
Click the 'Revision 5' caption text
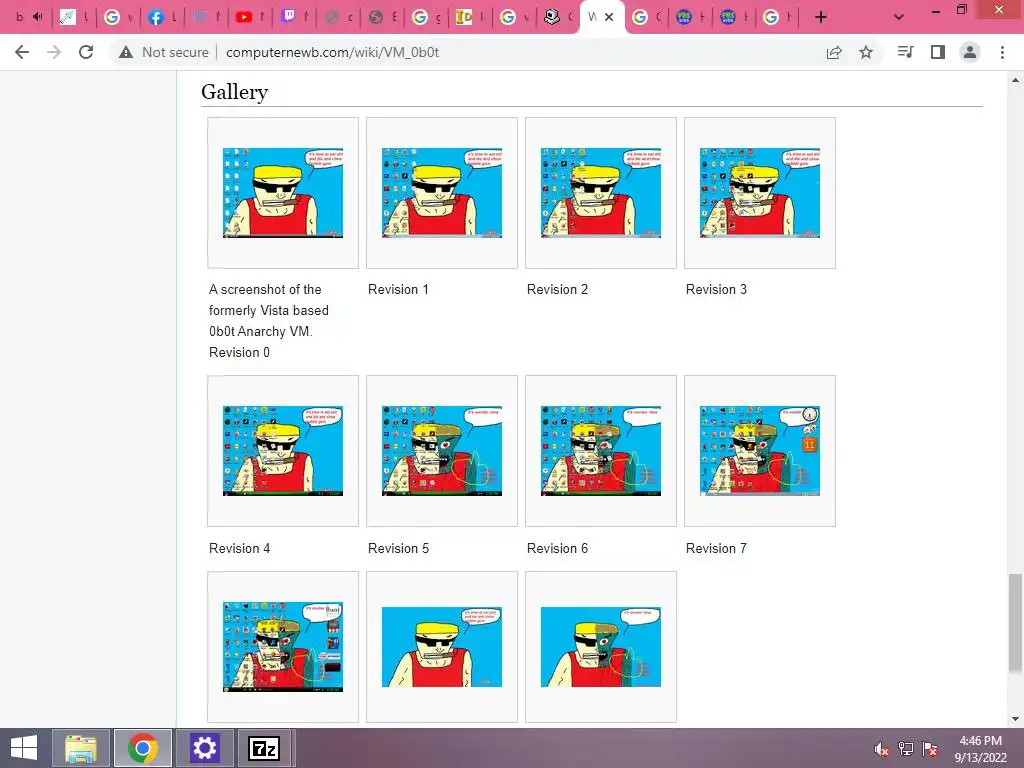[398, 549]
